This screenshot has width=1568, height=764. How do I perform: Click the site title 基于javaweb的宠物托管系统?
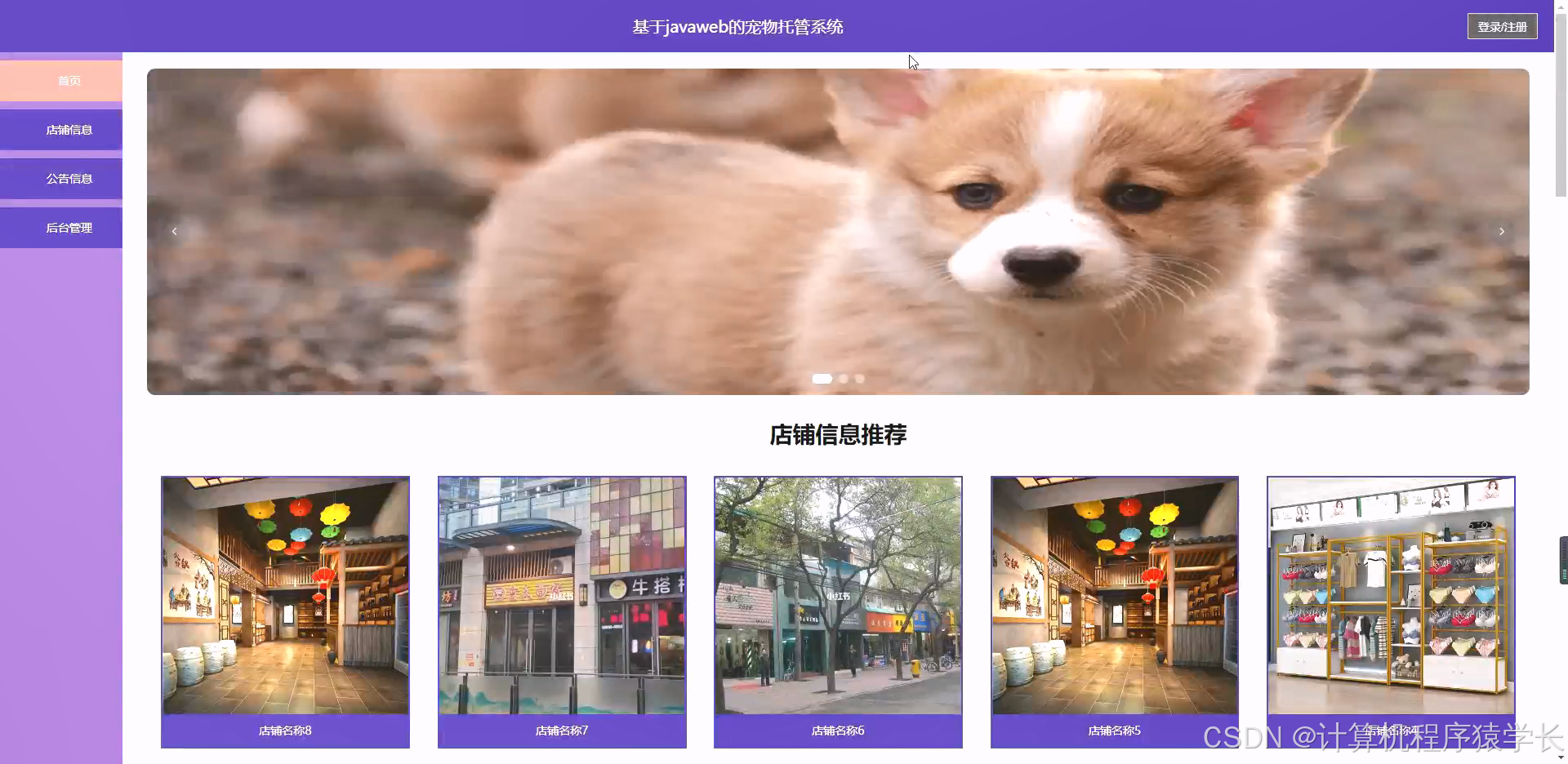tap(736, 25)
